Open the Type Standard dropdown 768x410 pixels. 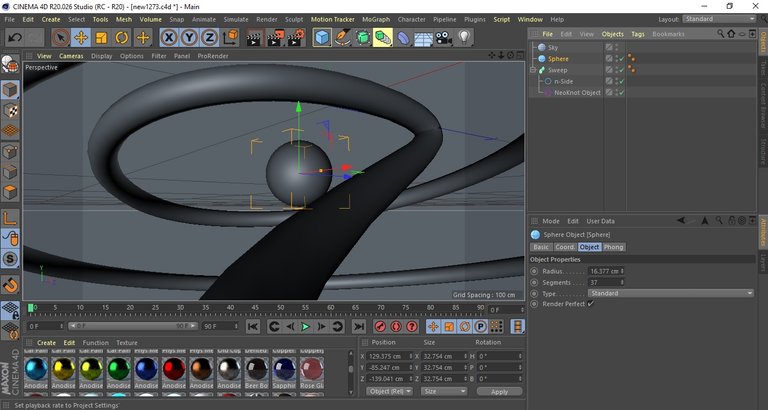(x=671, y=293)
